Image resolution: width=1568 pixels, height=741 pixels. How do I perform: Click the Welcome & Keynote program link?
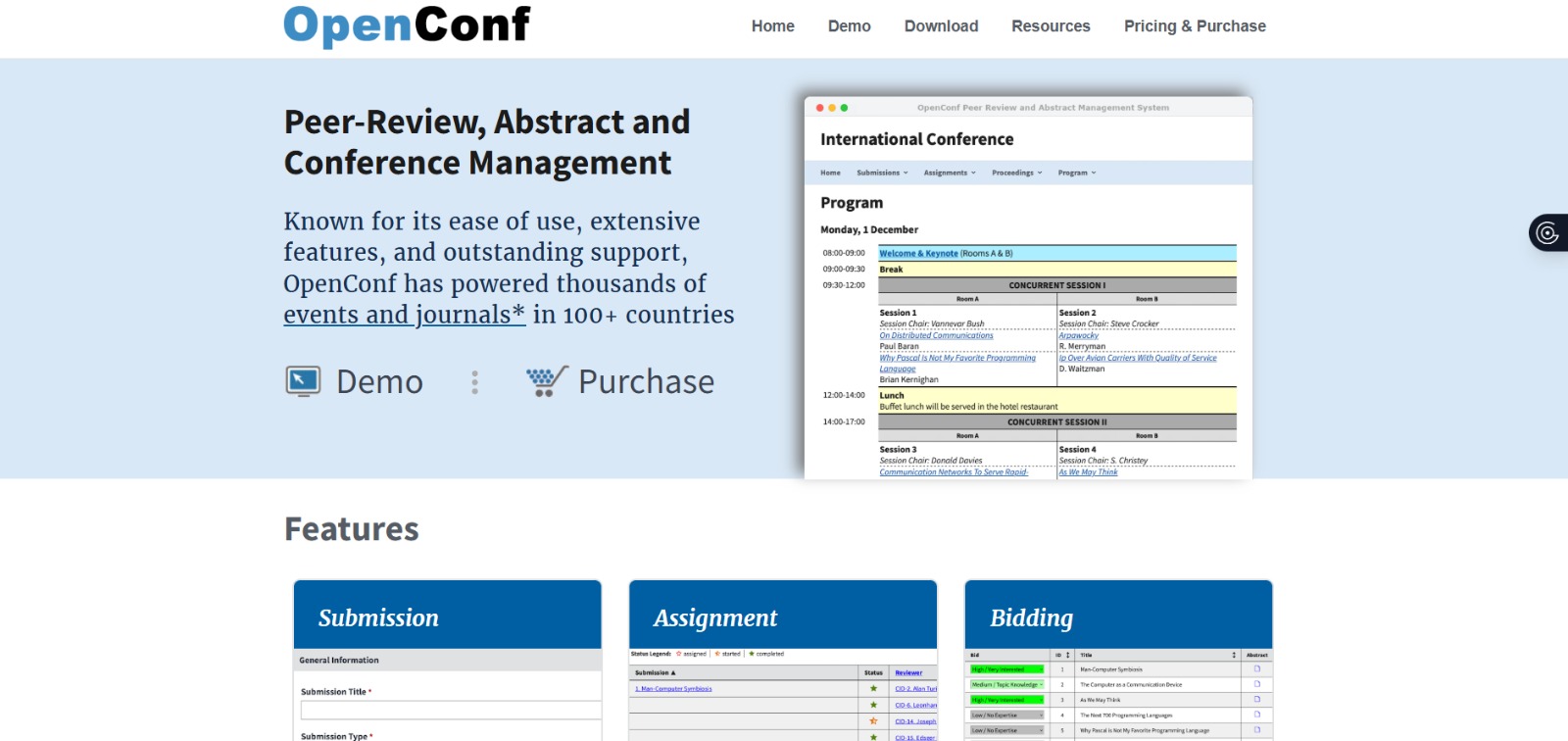pyautogui.click(x=918, y=253)
